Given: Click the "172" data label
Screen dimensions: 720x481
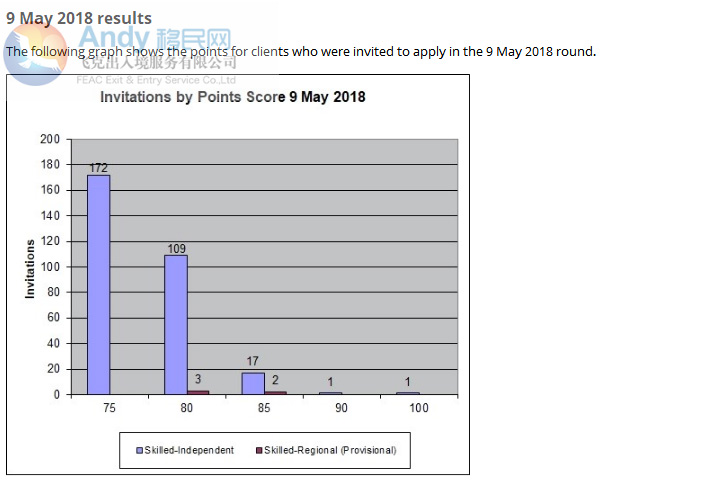Looking at the screenshot, I should click(98, 168).
